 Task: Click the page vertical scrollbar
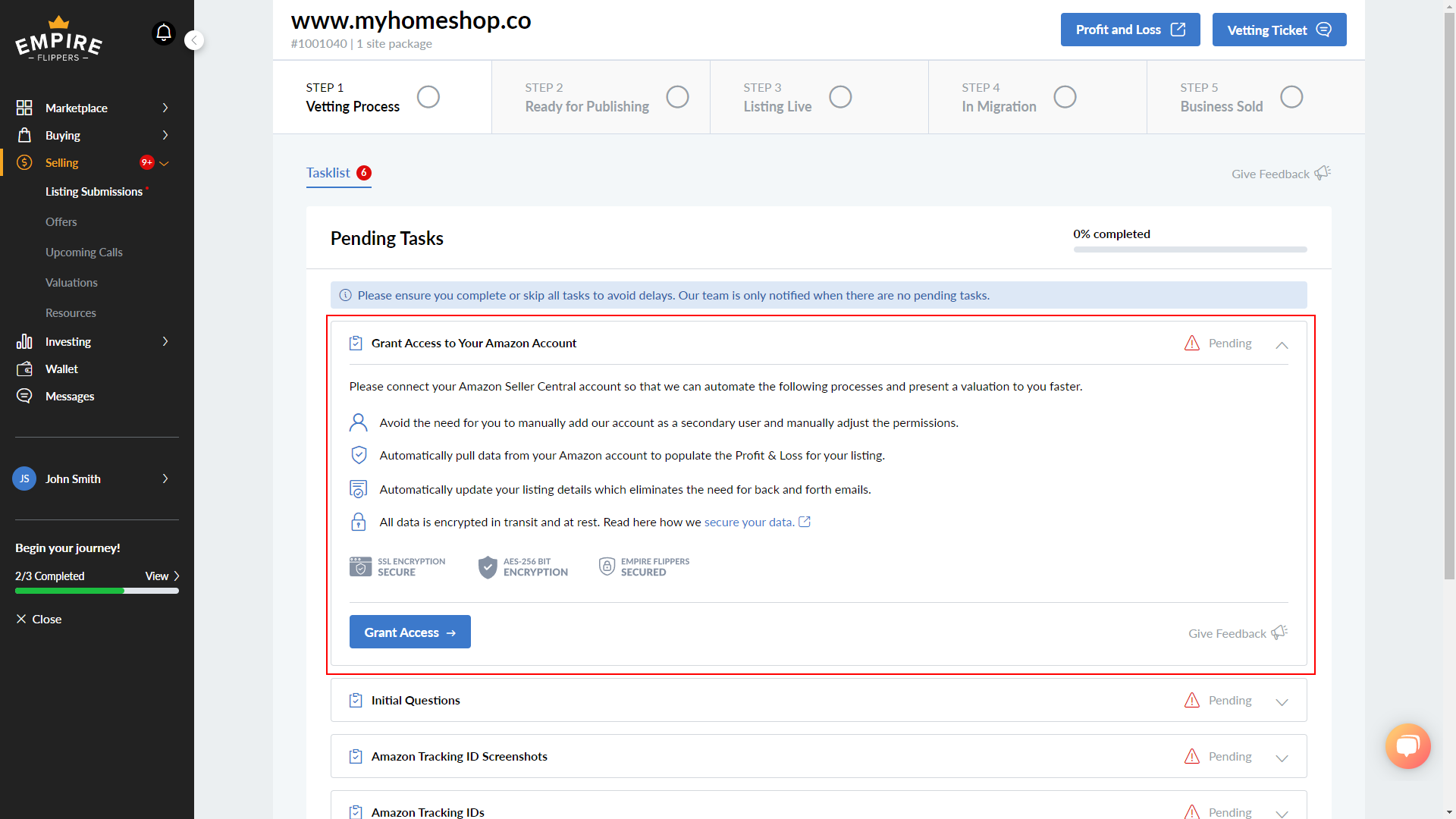pos(1449,296)
